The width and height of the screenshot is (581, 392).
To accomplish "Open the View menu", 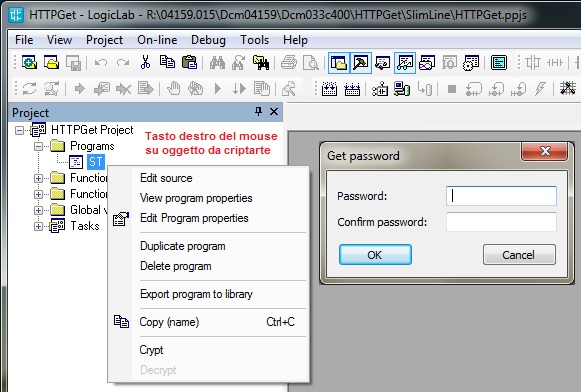I will (x=59, y=40).
